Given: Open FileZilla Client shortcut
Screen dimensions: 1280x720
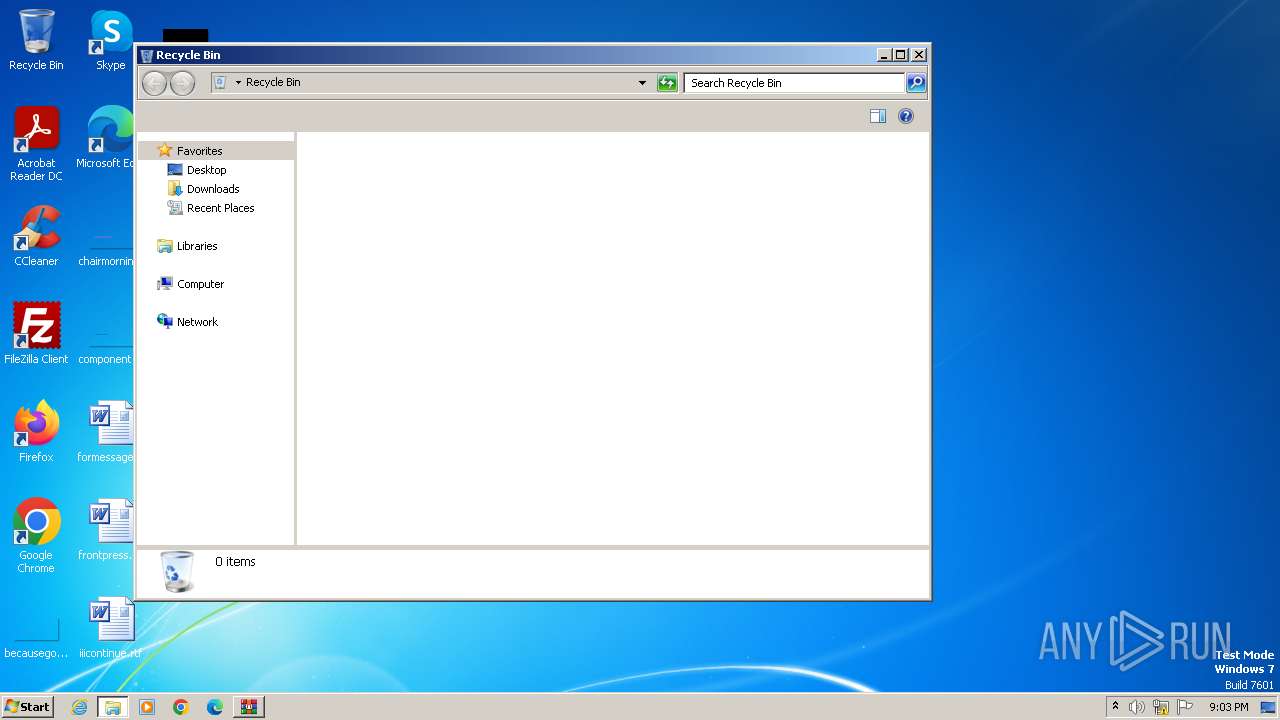Looking at the screenshot, I should [x=36, y=334].
